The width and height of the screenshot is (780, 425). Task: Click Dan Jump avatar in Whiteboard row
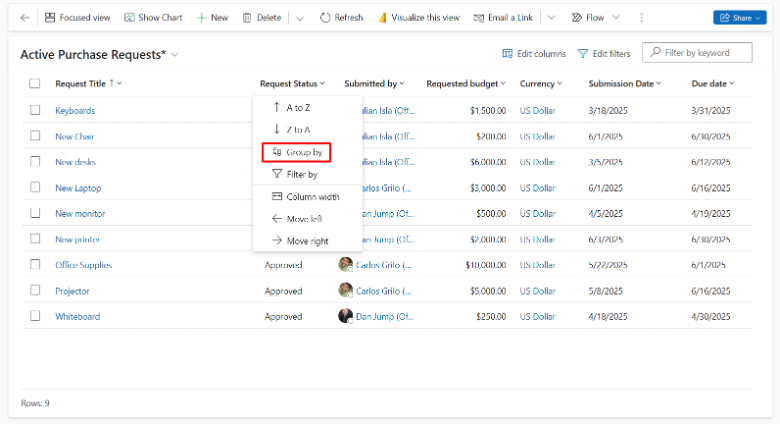[x=345, y=316]
